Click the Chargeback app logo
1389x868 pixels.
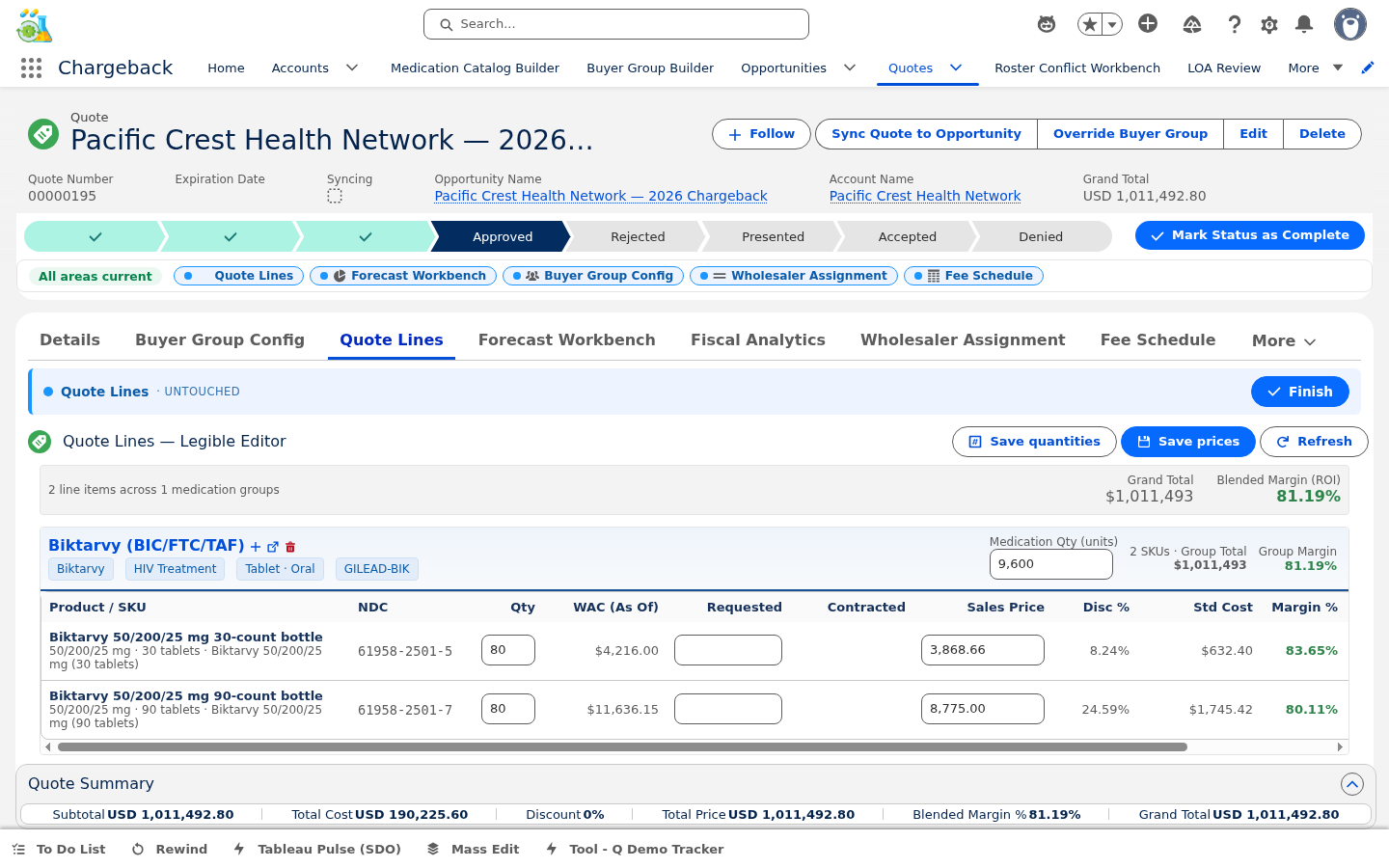click(x=35, y=26)
